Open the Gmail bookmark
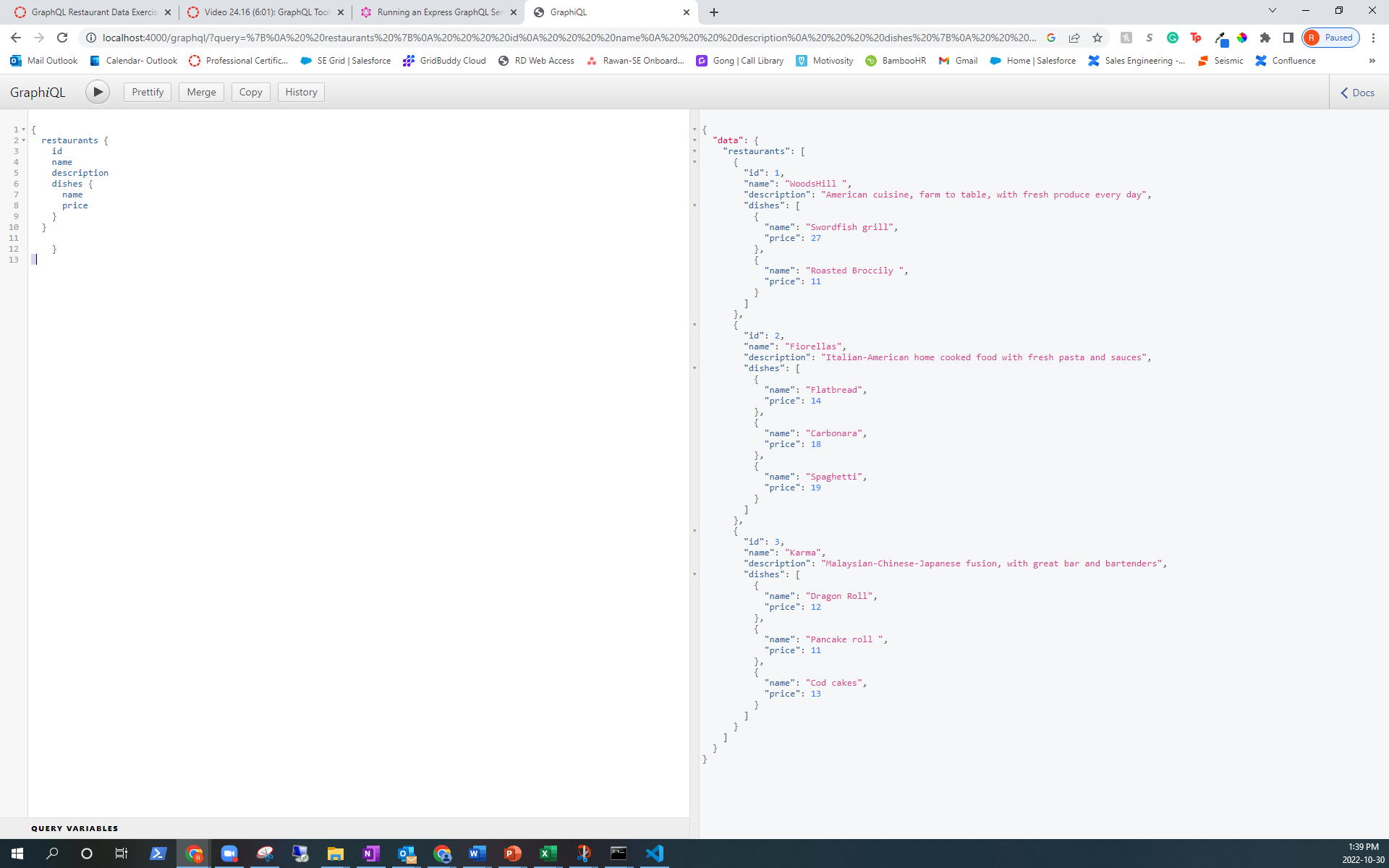The image size is (1389, 868). [x=958, y=61]
